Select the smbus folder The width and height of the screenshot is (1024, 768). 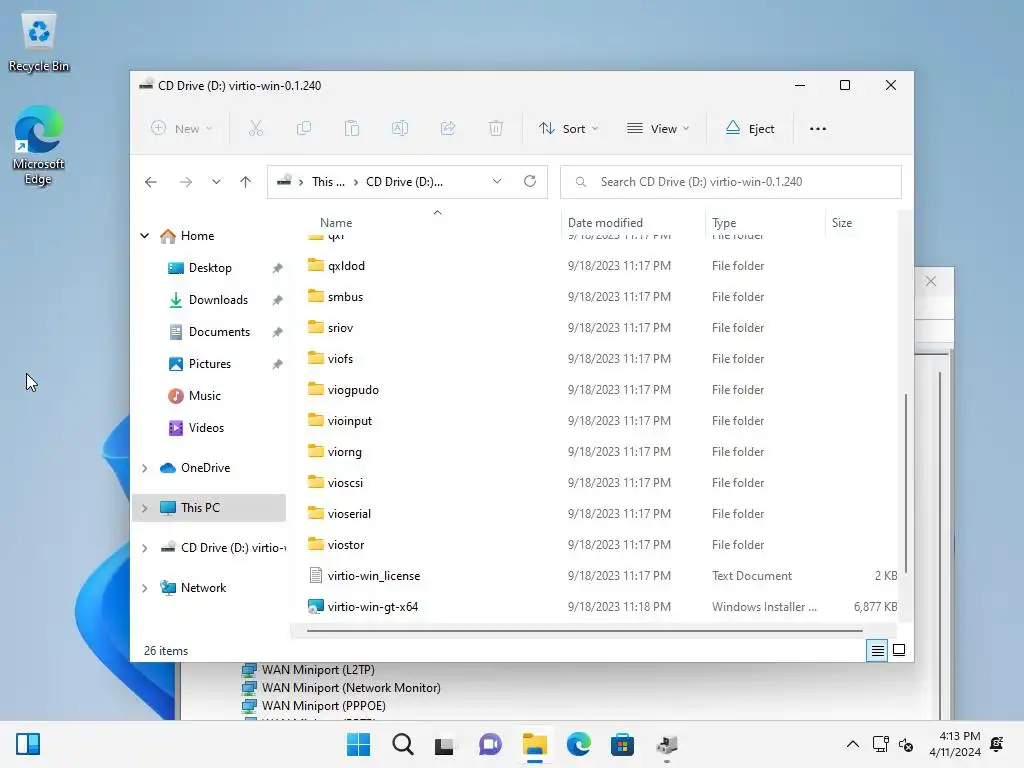pyautogui.click(x=345, y=296)
